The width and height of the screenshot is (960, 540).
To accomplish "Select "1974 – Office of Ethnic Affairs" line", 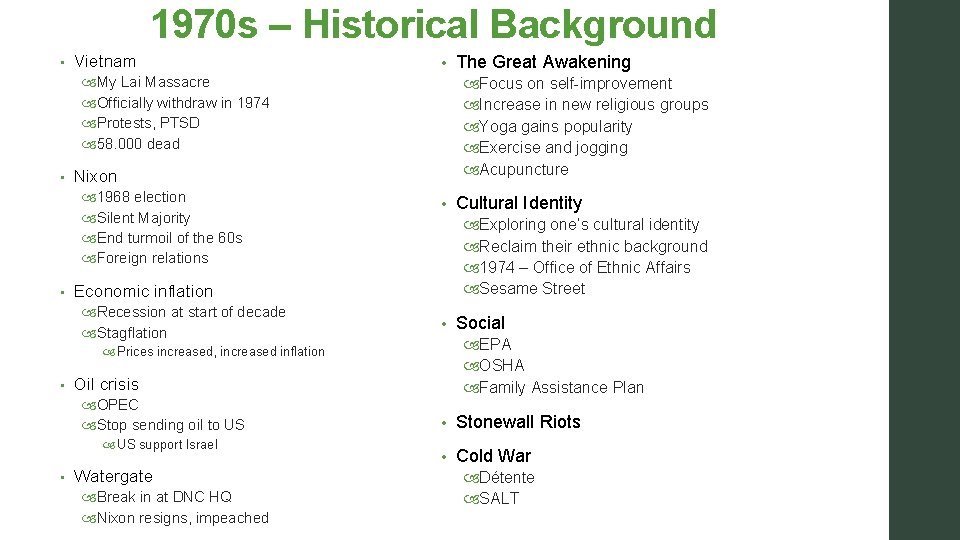I will [585, 268].
